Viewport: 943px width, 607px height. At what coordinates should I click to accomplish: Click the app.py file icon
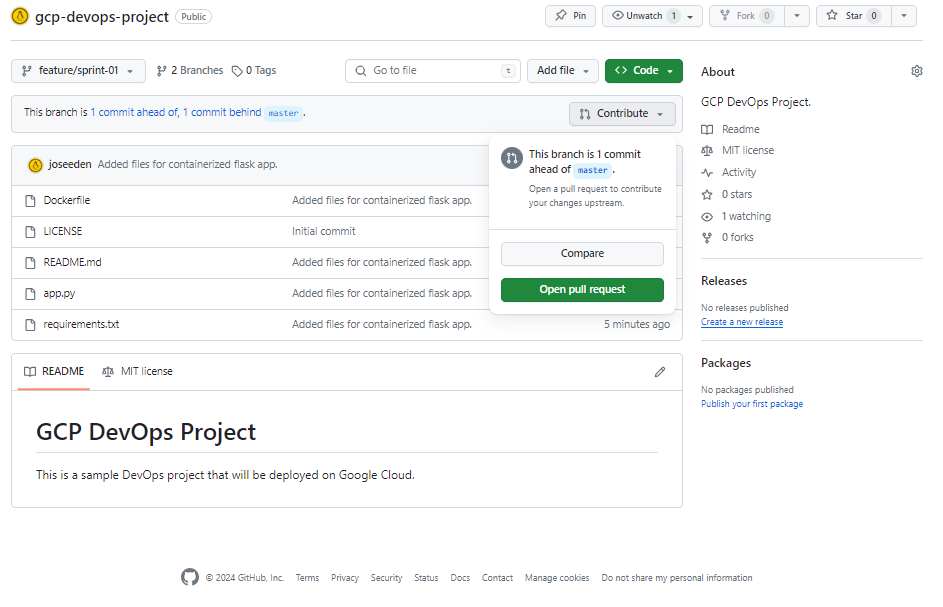(30, 294)
